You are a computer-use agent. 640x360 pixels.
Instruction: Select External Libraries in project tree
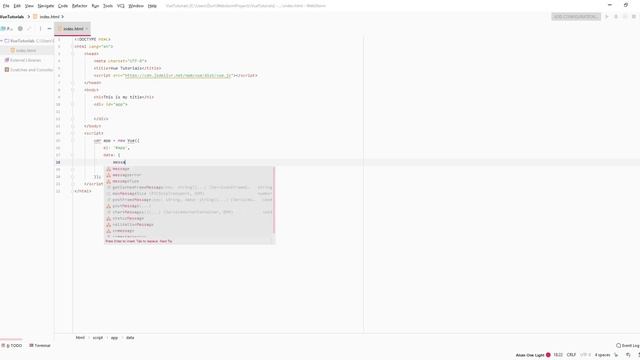(x=25, y=60)
